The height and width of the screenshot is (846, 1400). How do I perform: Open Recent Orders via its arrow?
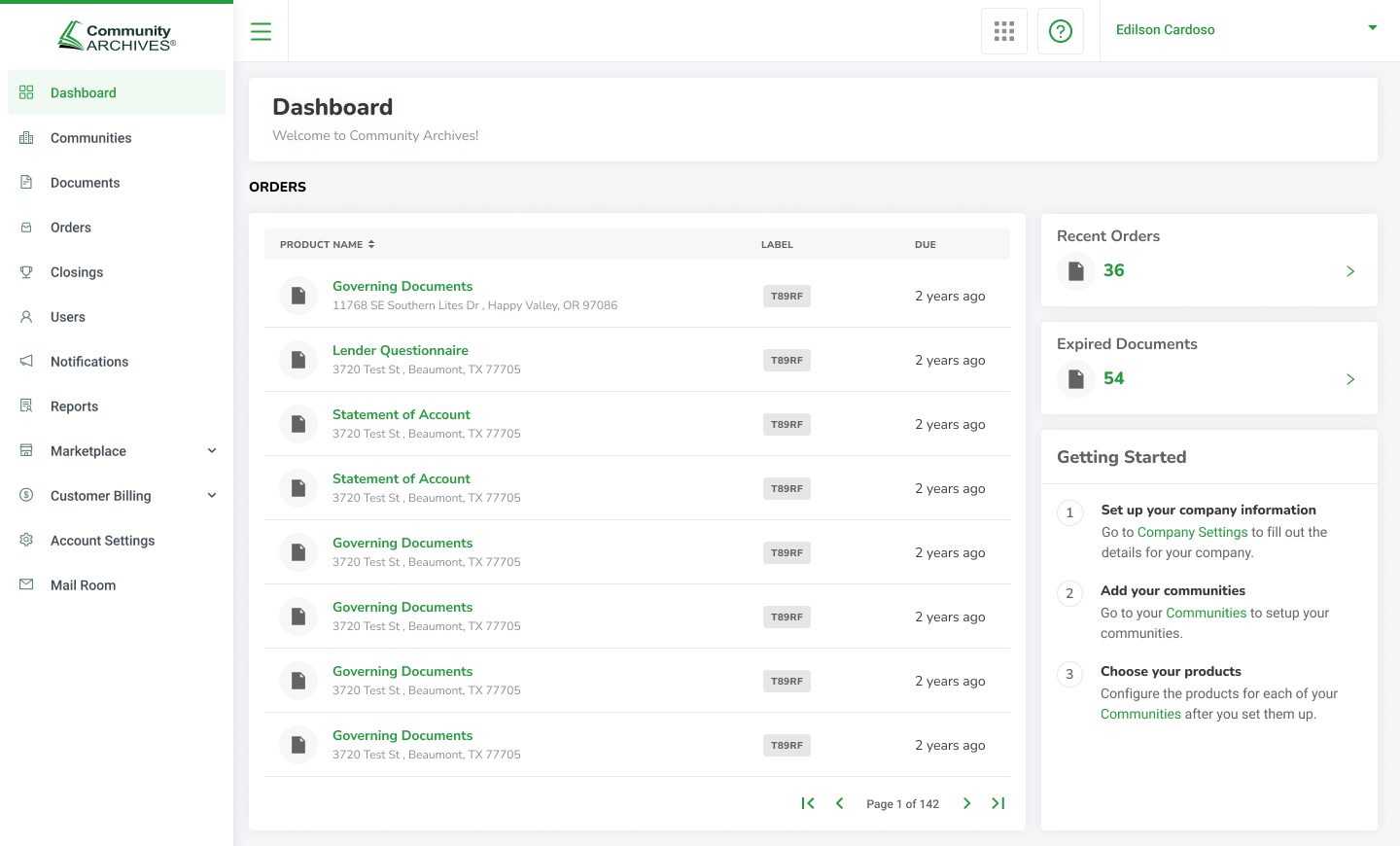(1350, 271)
